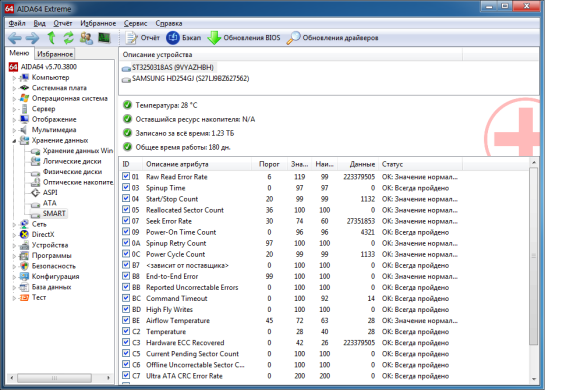Check for Обновления BIOS
Image resolution: width=587 pixels, height=390 pixels.
(244, 38)
